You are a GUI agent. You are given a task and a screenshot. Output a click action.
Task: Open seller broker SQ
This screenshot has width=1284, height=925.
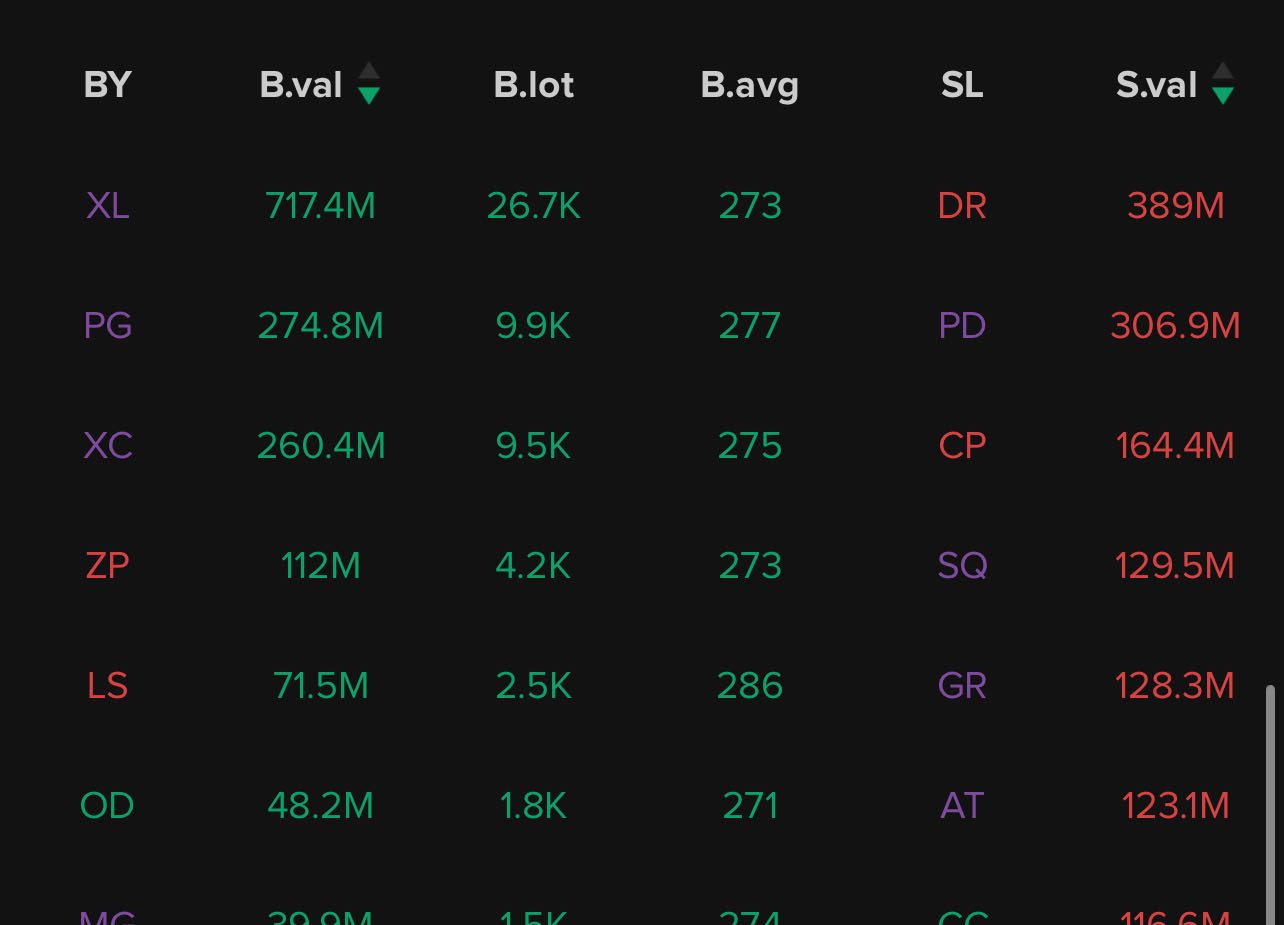click(x=962, y=566)
